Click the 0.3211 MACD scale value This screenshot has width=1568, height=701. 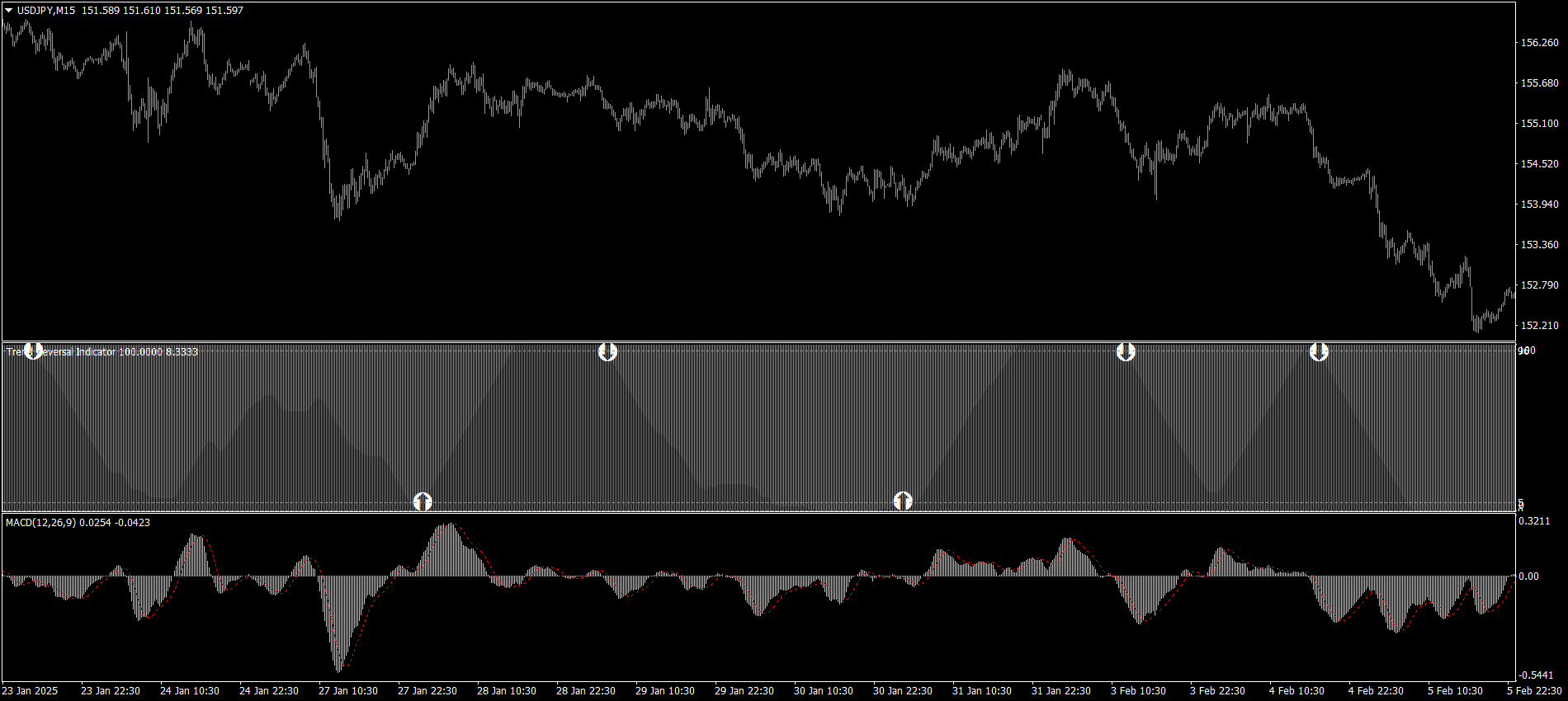(x=1535, y=521)
